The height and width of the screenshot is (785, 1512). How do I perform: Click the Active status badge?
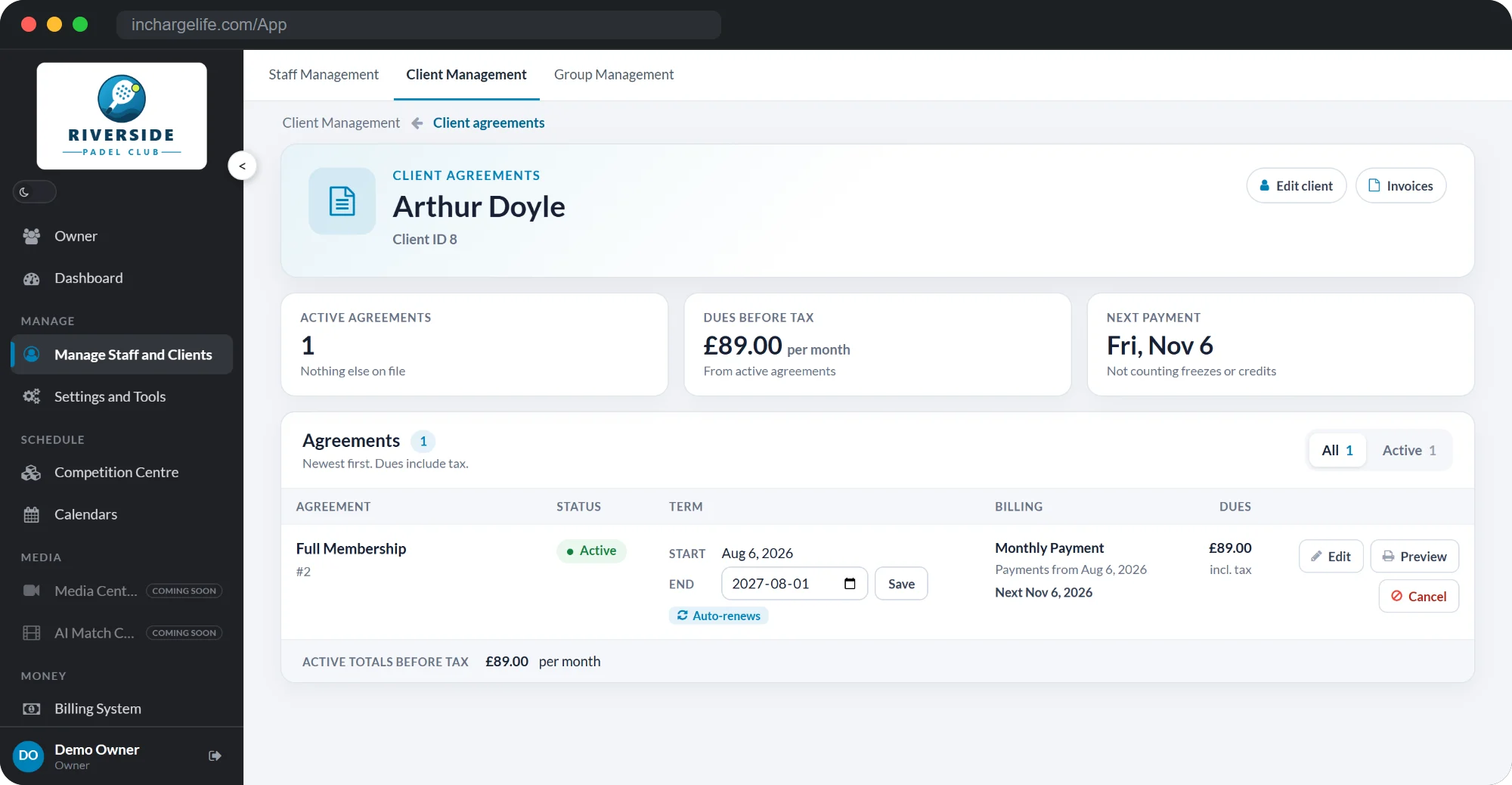(x=591, y=551)
